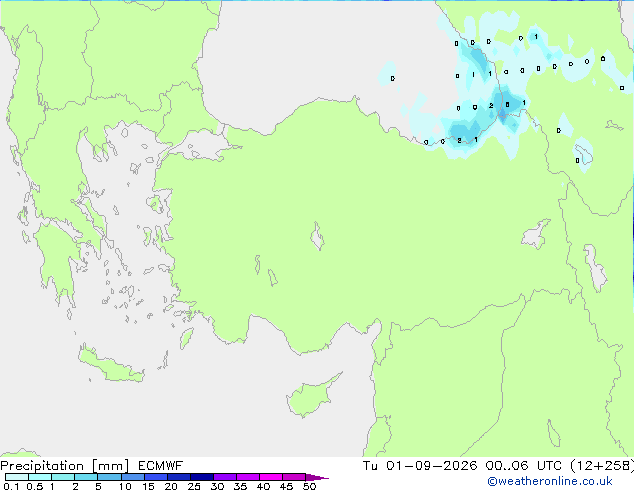
Task: Select legend swatch between 45 and 50
Action: point(294,477)
